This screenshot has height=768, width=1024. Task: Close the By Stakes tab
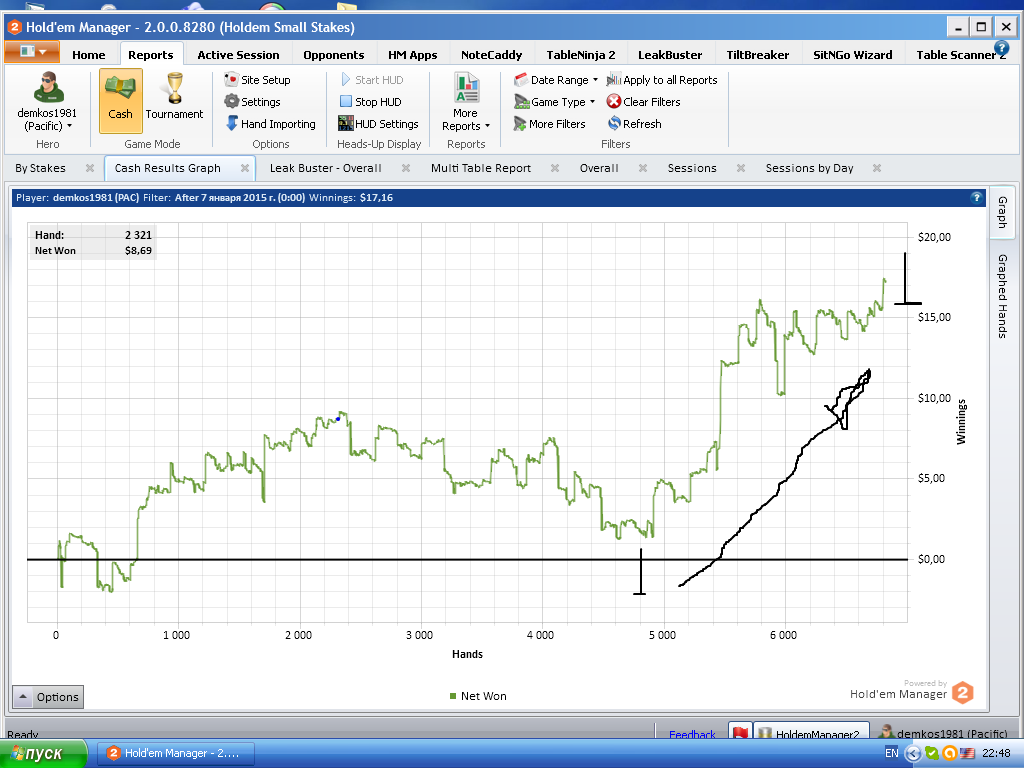point(90,168)
